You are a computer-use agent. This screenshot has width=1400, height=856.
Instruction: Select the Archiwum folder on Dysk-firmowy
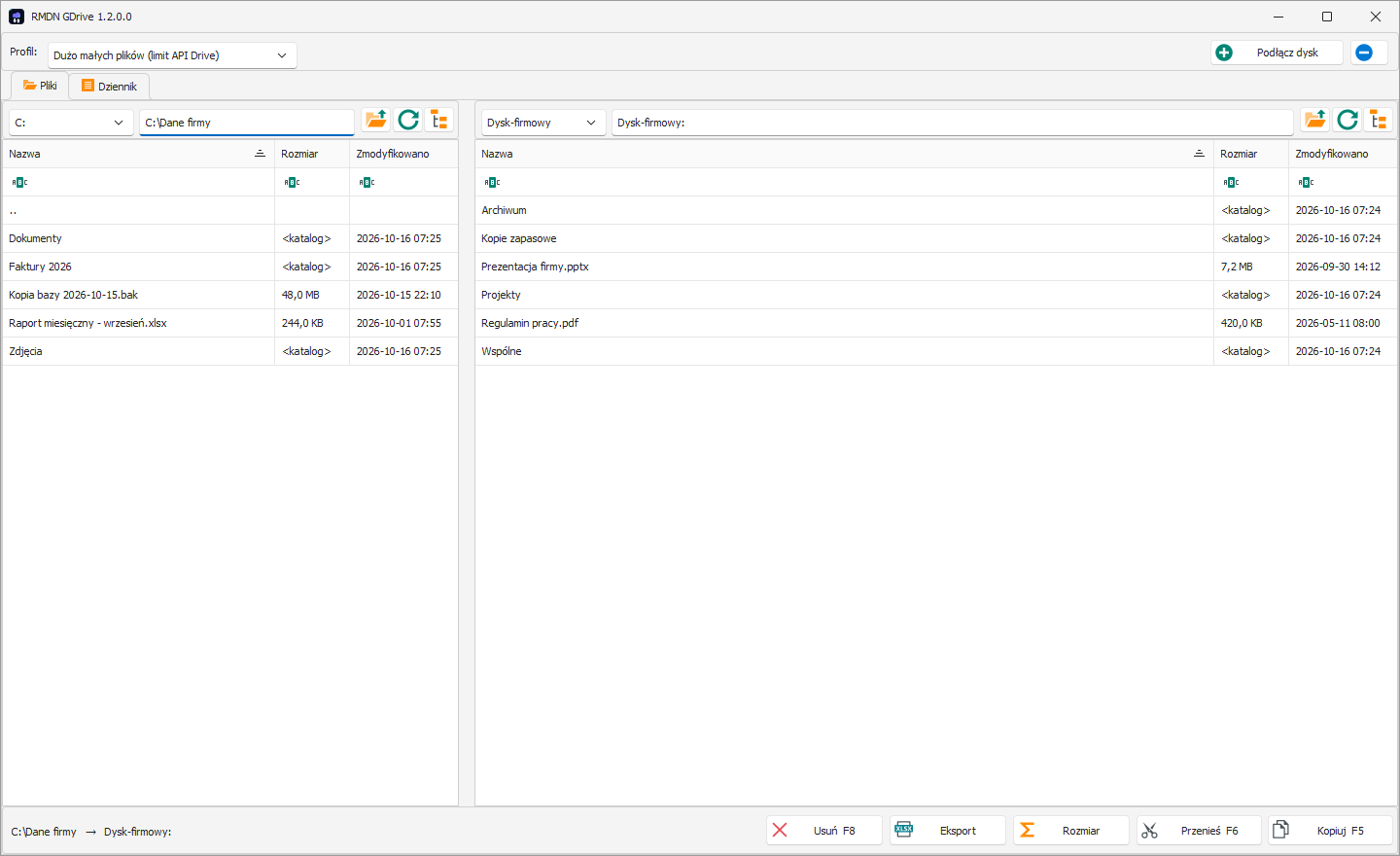(x=935, y=210)
